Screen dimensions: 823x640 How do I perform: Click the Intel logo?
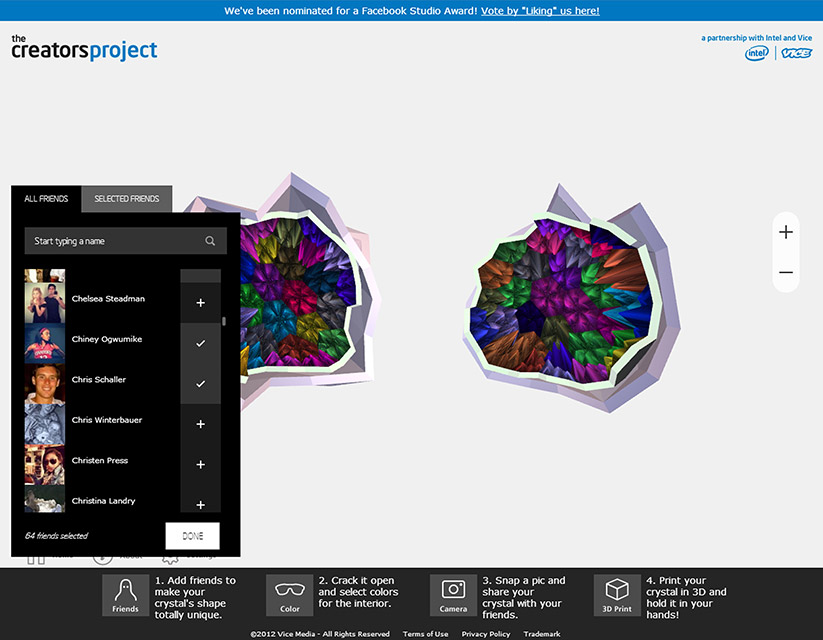point(756,53)
